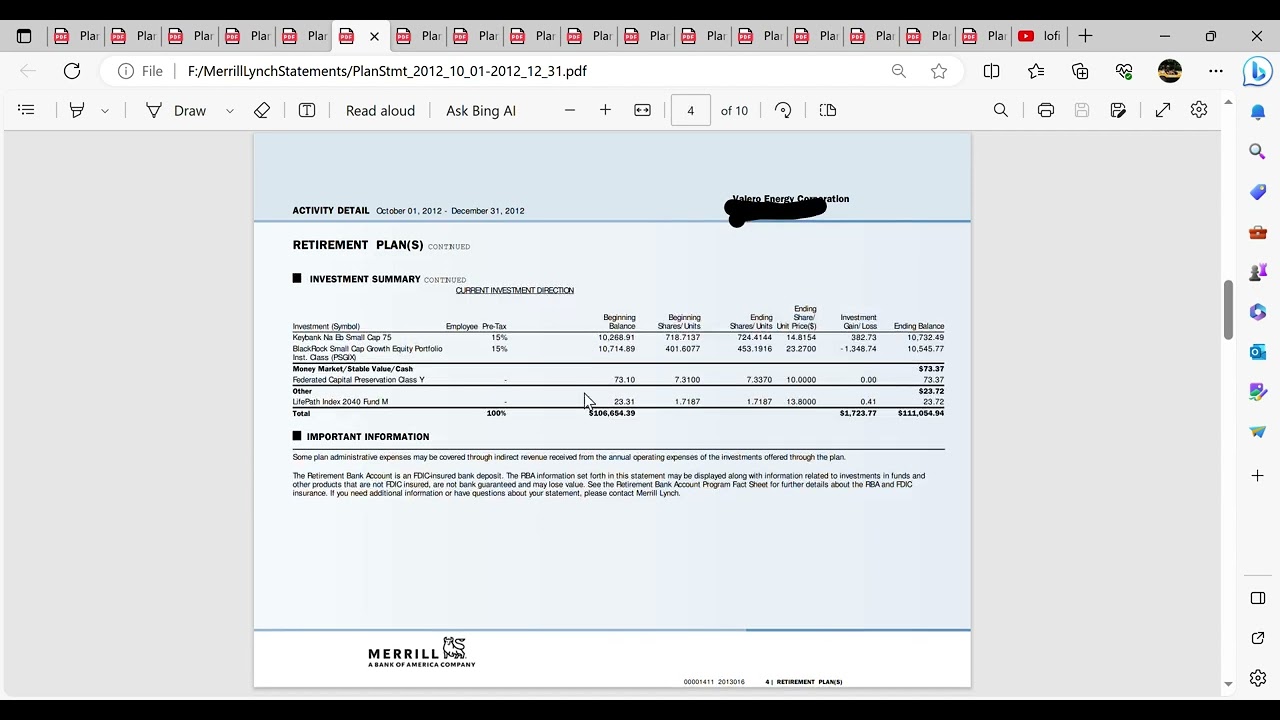Open sidebar notifications bell

tap(1258, 112)
